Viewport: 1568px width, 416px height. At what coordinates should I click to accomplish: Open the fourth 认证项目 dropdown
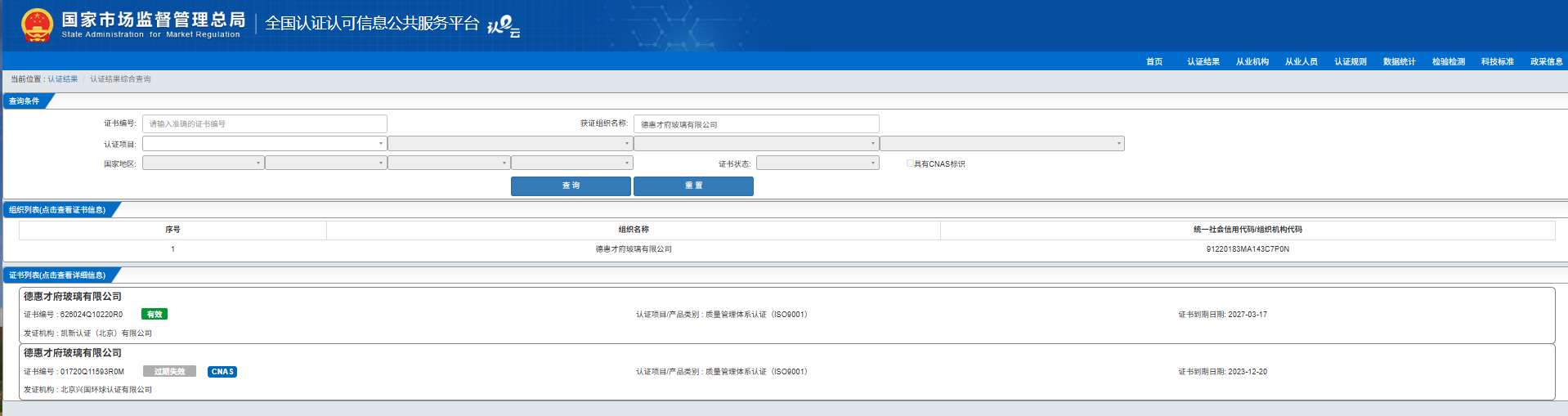[x=1002, y=144]
